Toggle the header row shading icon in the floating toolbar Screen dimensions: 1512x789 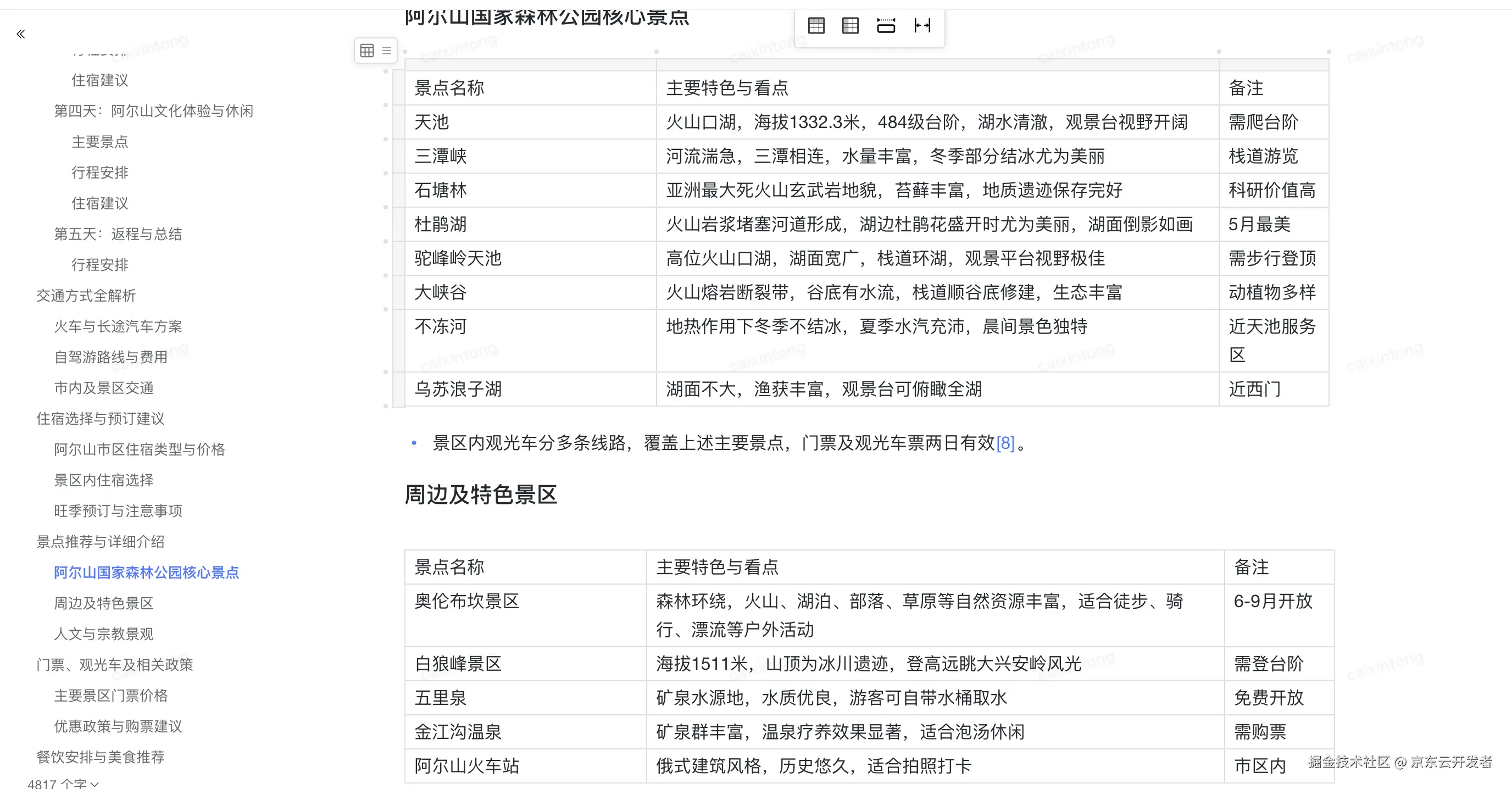click(816, 25)
